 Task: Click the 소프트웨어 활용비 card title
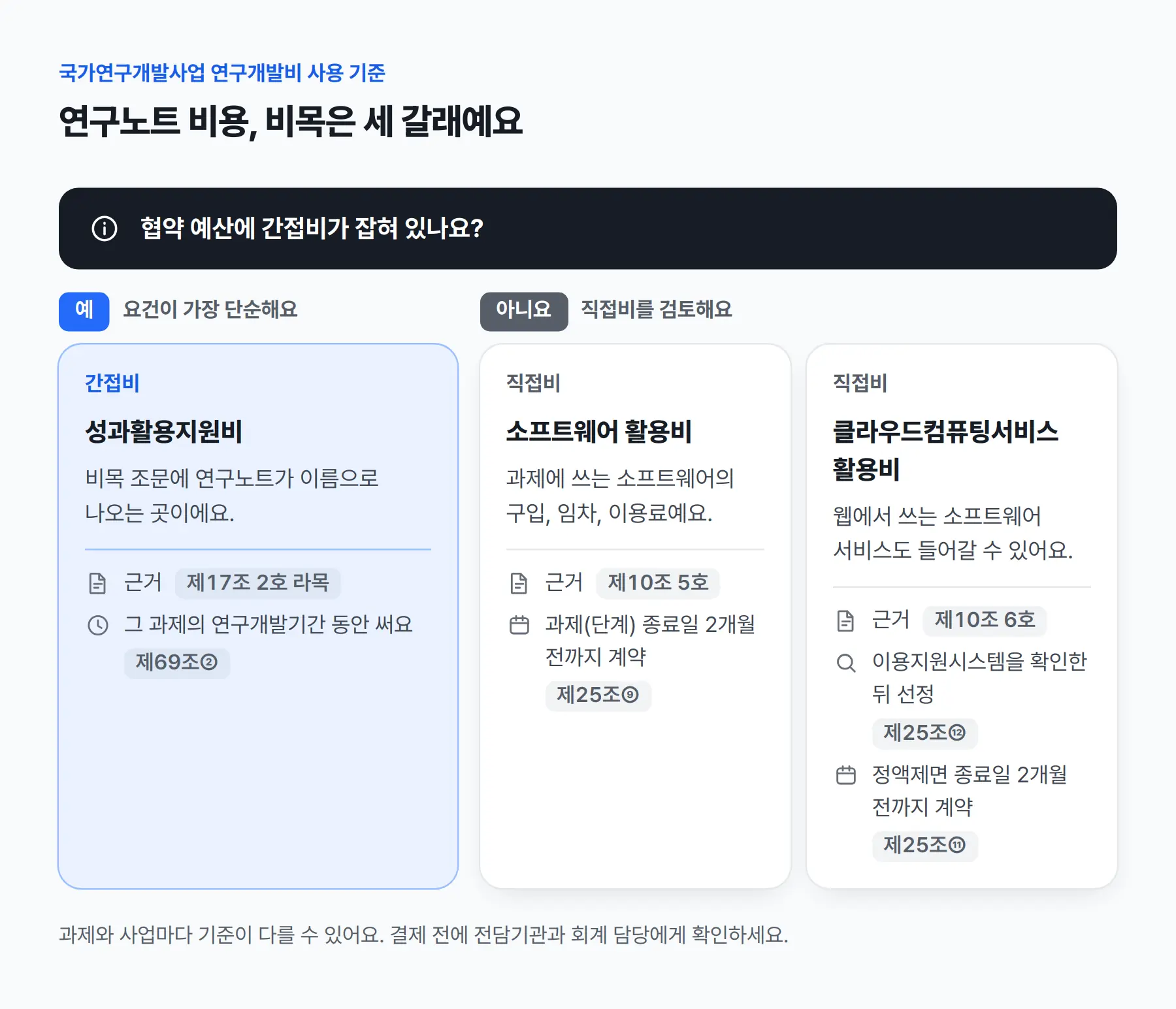tap(598, 432)
